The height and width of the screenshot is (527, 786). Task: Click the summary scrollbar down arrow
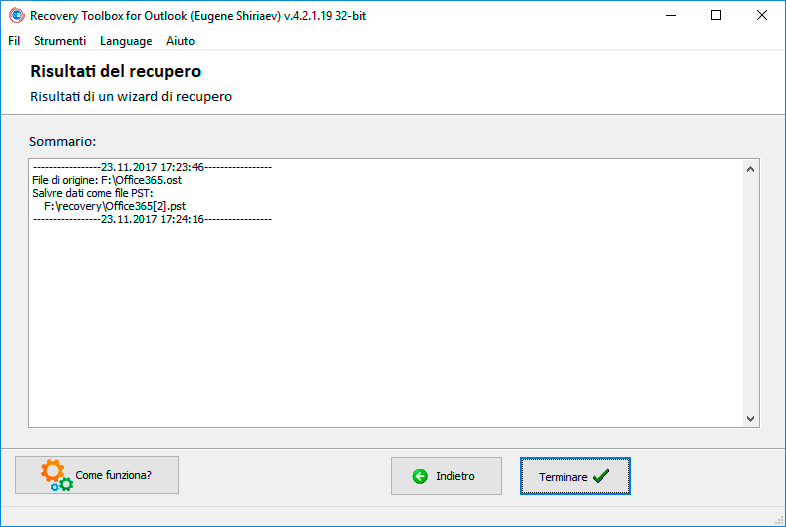point(750,419)
